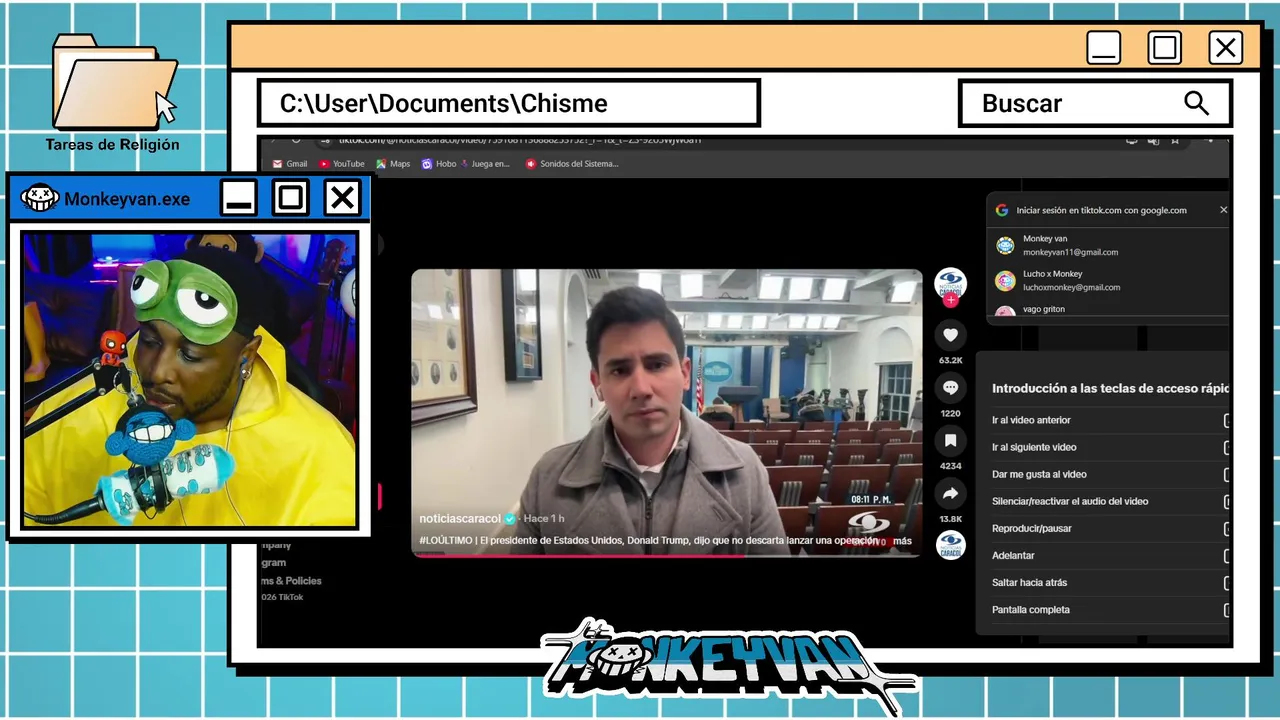Click the webcam feed in Monkeyvan.exe
The width and height of the screenshot is (1280, 720).
click(189, 380)
